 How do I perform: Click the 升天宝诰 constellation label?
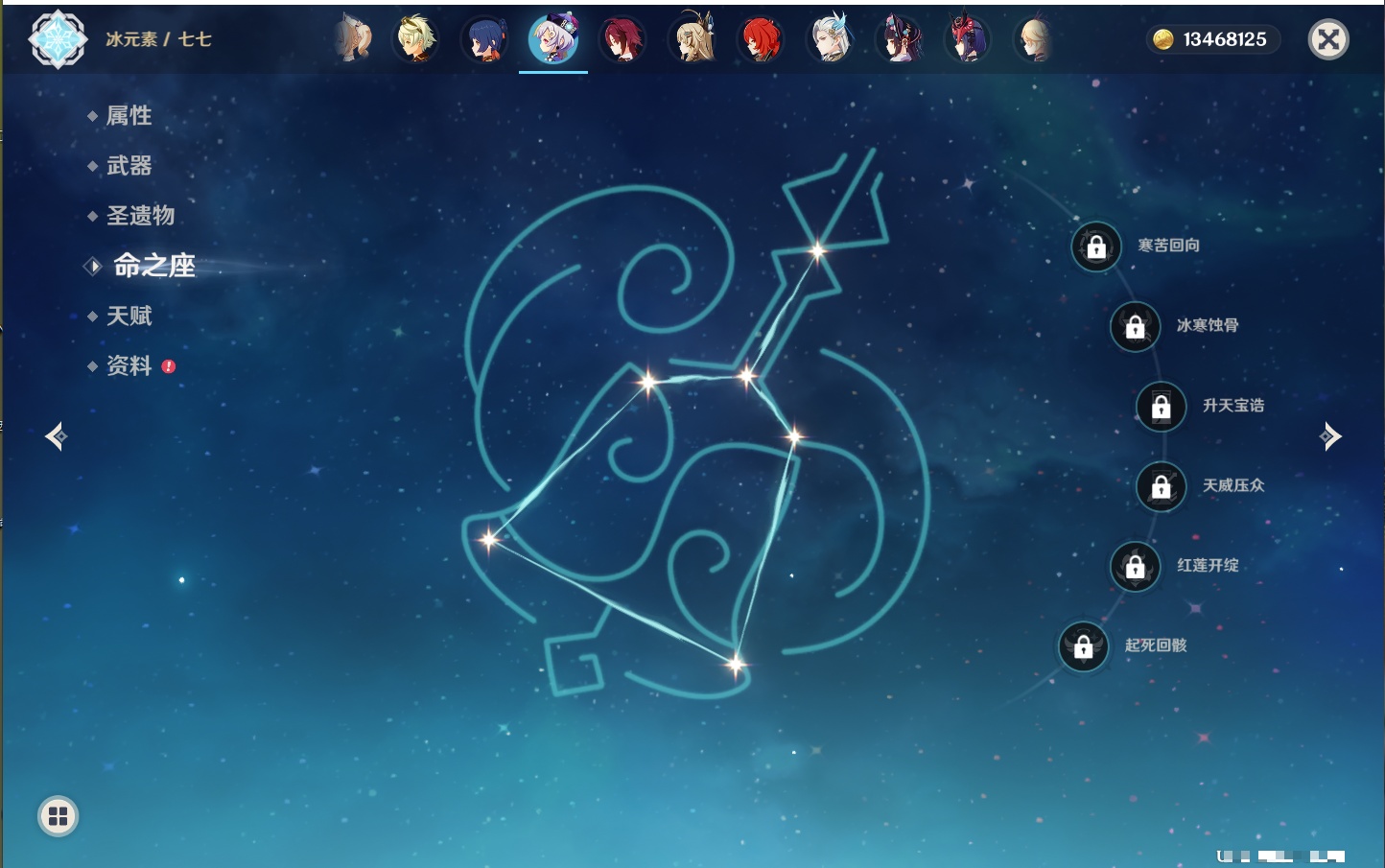[x=1233, y=406]
